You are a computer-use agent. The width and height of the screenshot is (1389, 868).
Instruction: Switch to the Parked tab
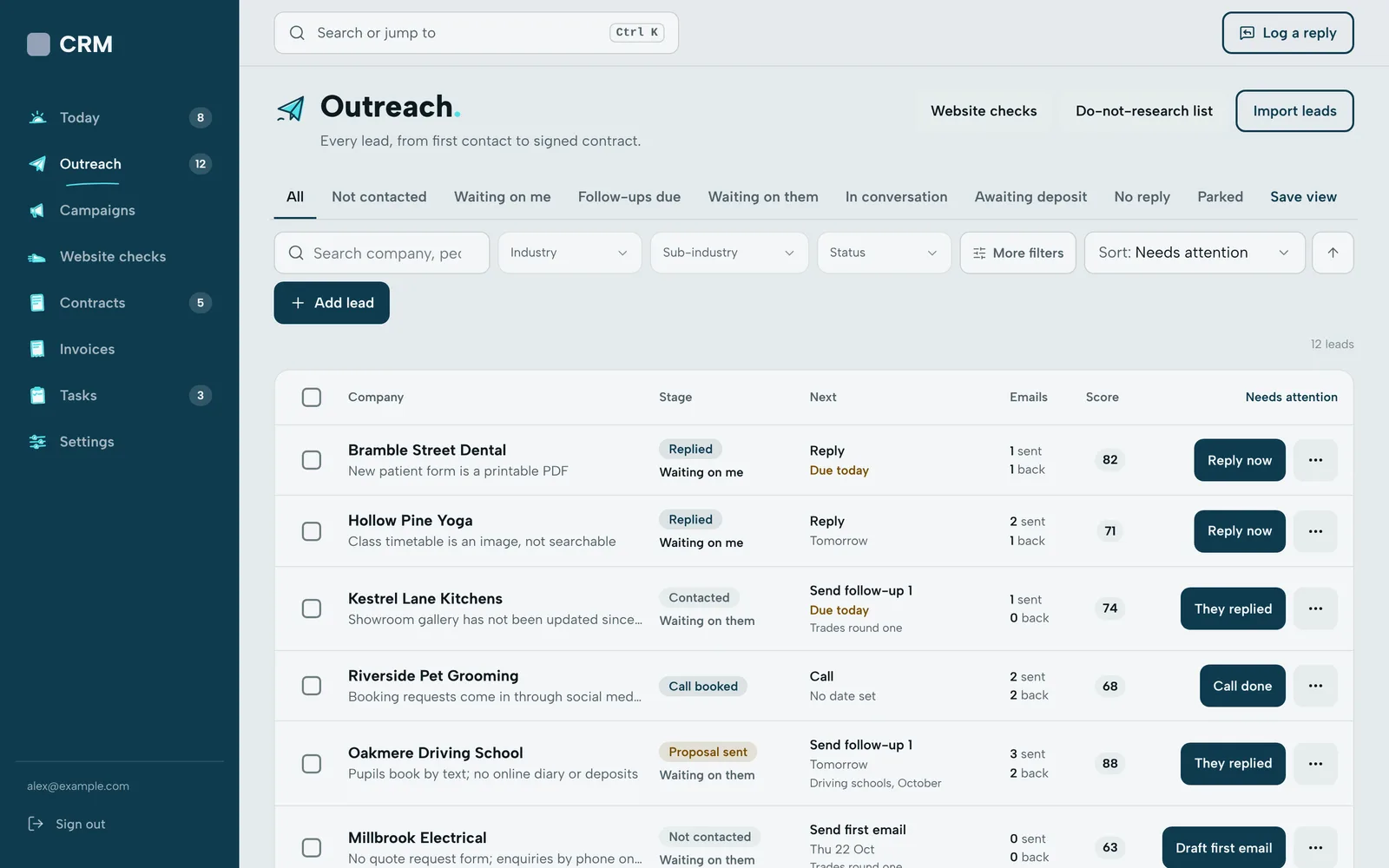(1221, 197)
